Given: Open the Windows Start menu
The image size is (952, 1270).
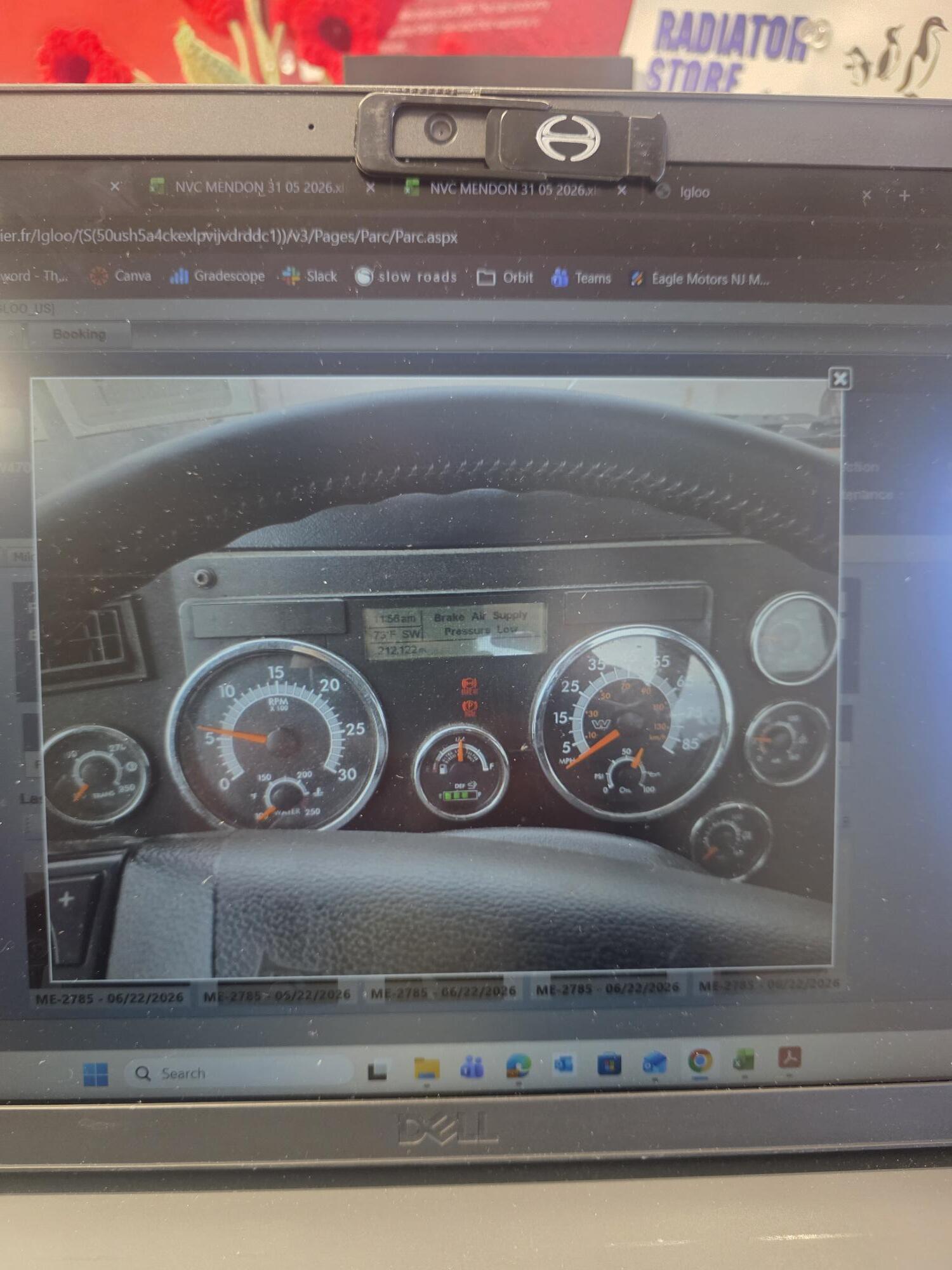Looking at the screenshot, I should point(96,1074).
